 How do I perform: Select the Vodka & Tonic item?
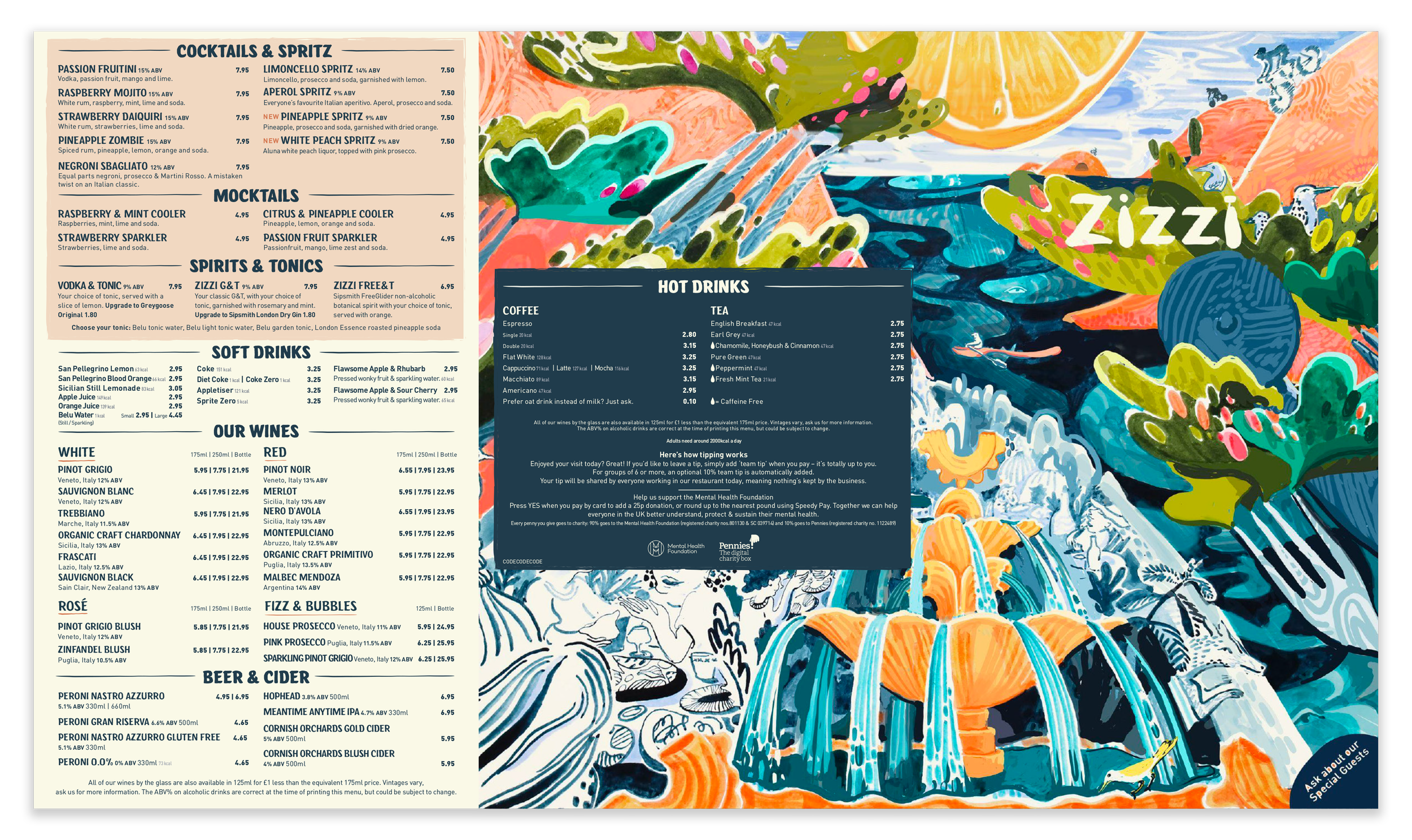point(89,286)
